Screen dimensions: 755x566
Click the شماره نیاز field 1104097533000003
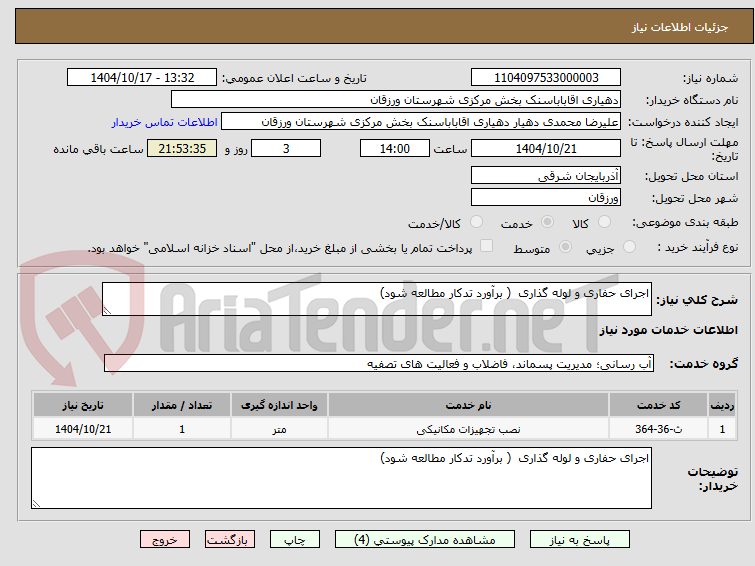pyautogui.click(x=546, y=78)
